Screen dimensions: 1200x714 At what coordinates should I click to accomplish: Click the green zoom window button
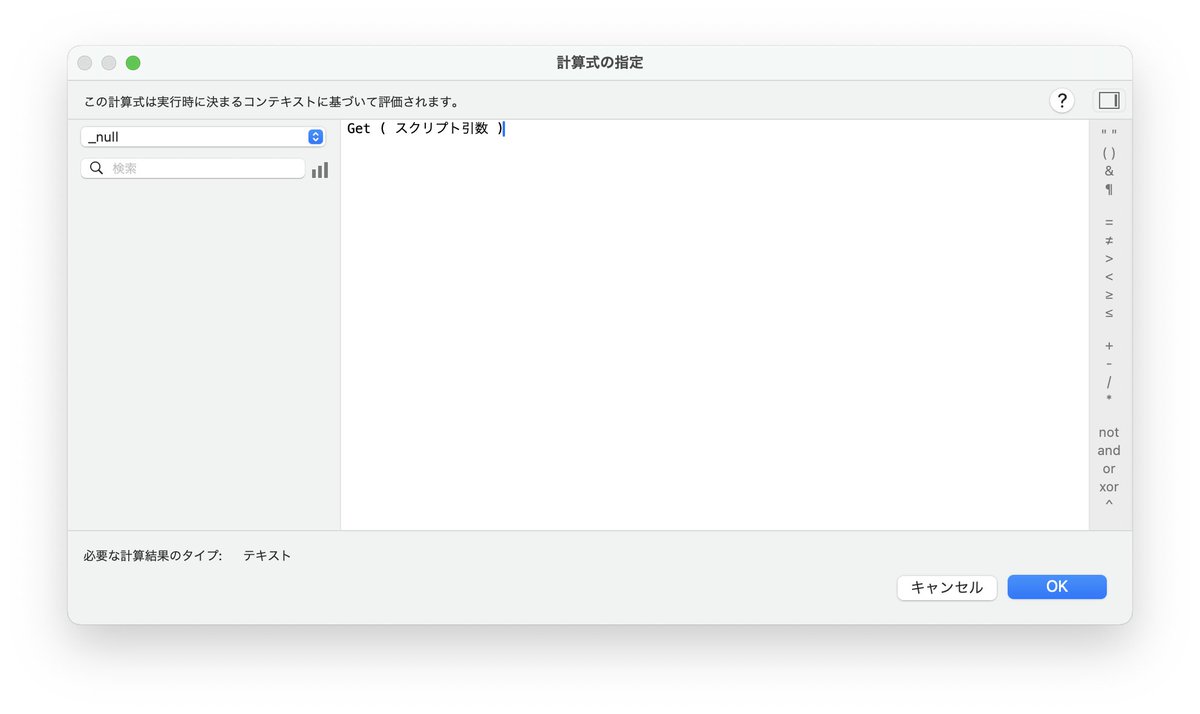pos(133,63)
